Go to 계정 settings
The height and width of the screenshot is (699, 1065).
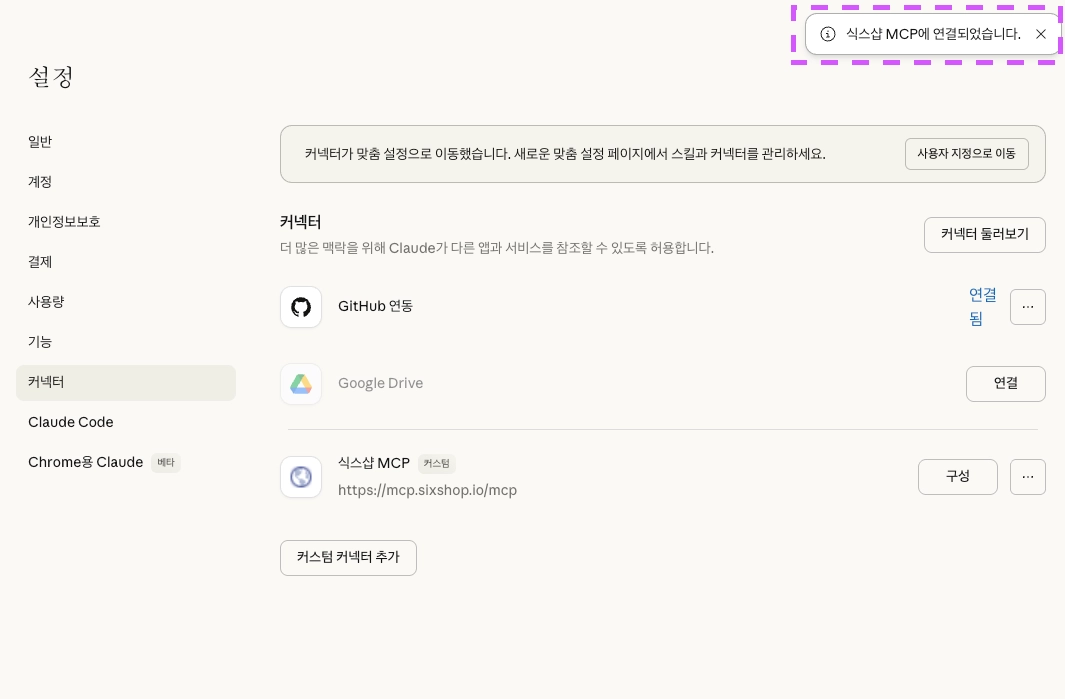[40, 182]
